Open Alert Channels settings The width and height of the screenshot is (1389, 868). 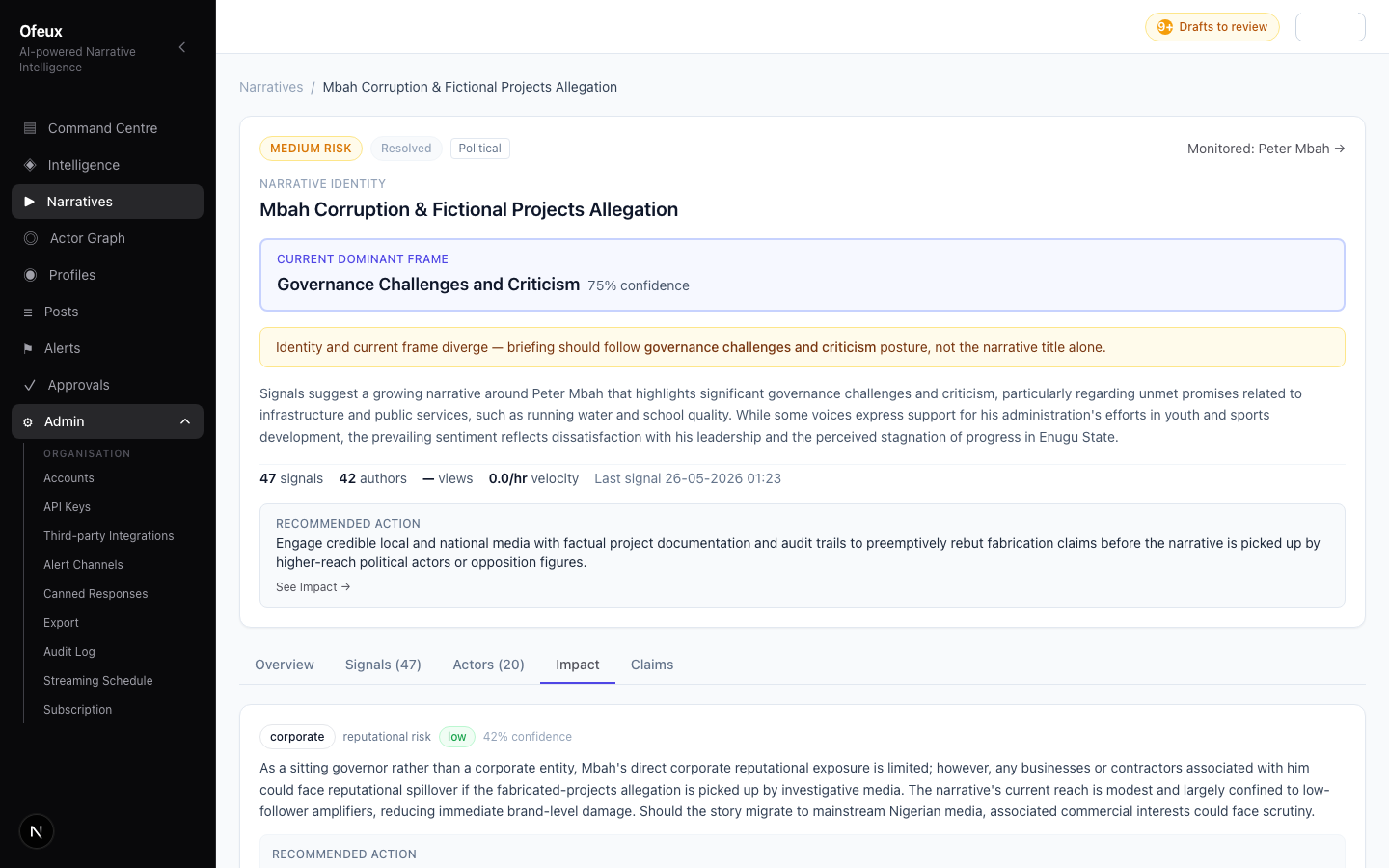click(x=83, y=565)
